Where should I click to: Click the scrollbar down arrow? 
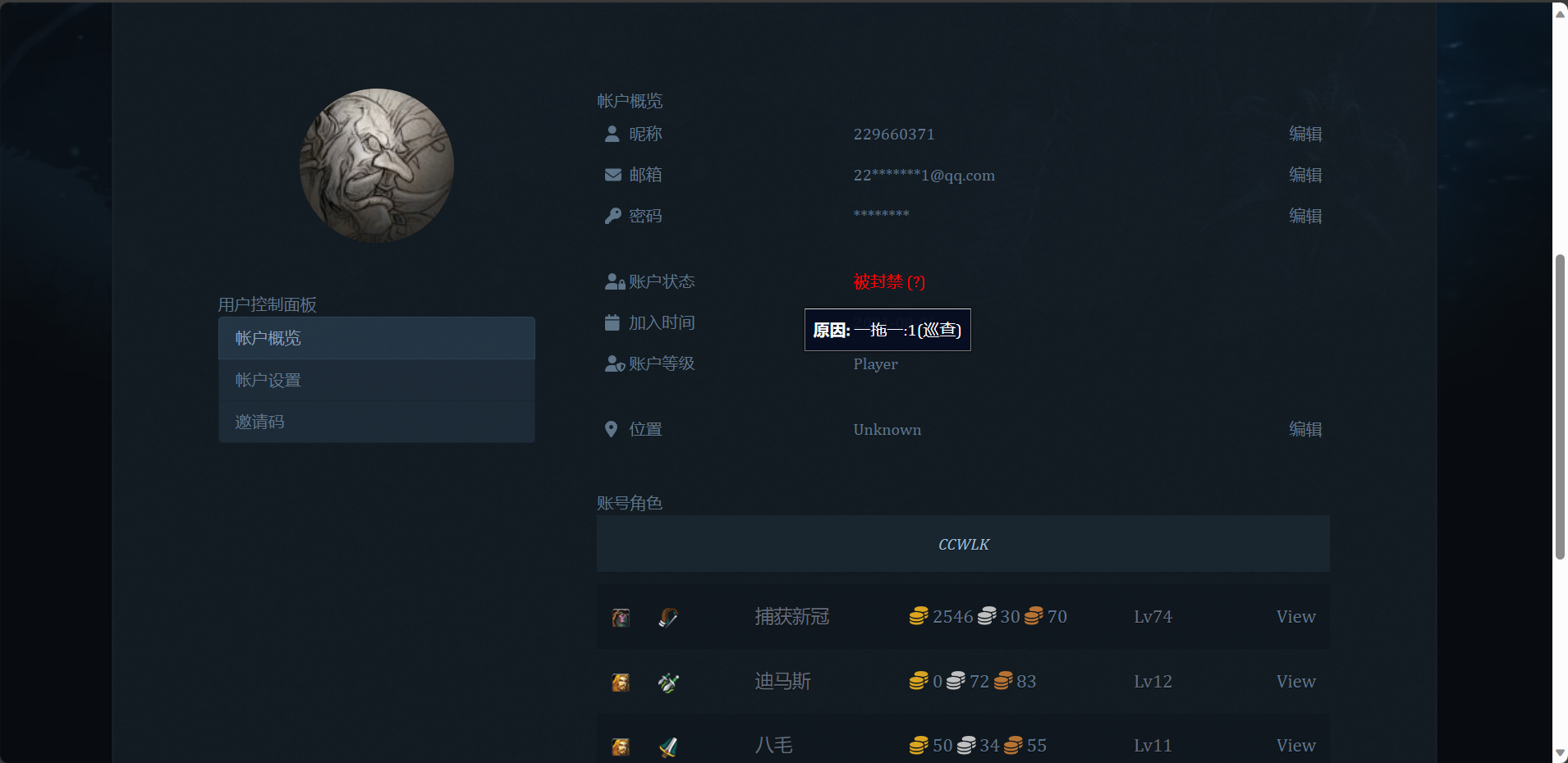(1560, 753)
